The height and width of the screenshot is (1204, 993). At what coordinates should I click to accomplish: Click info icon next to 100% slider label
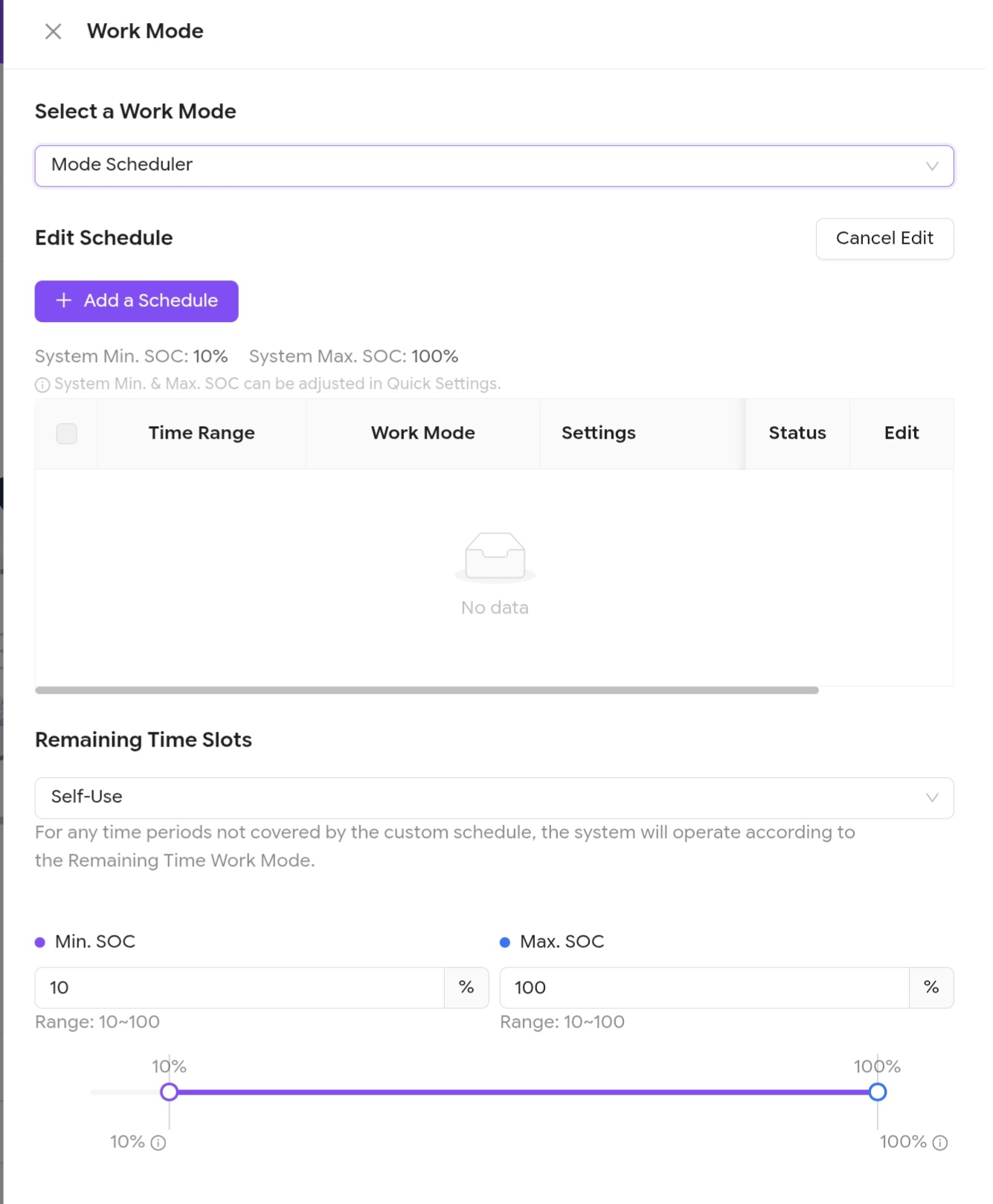coord(940,1143)
